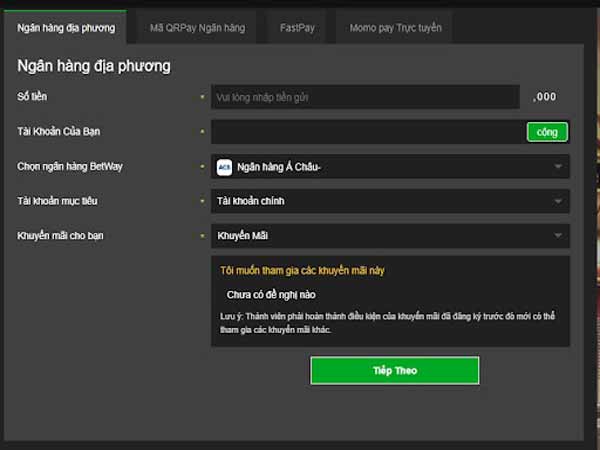Expand the Tài khoản mục tiêu combo box
This screenshot has height=450, width=600.
pos(390,202)
